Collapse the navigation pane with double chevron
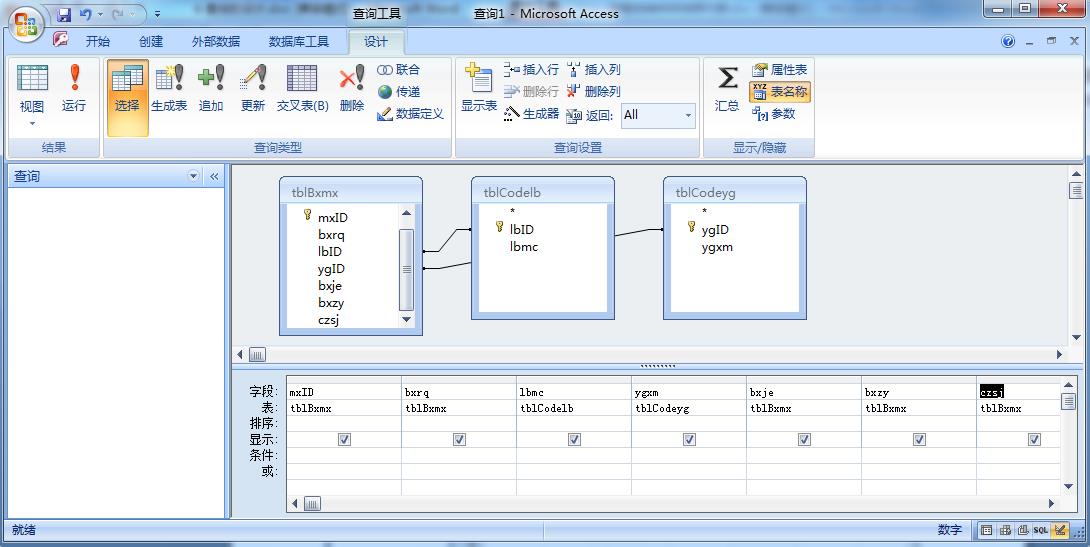 click(214, 177)
